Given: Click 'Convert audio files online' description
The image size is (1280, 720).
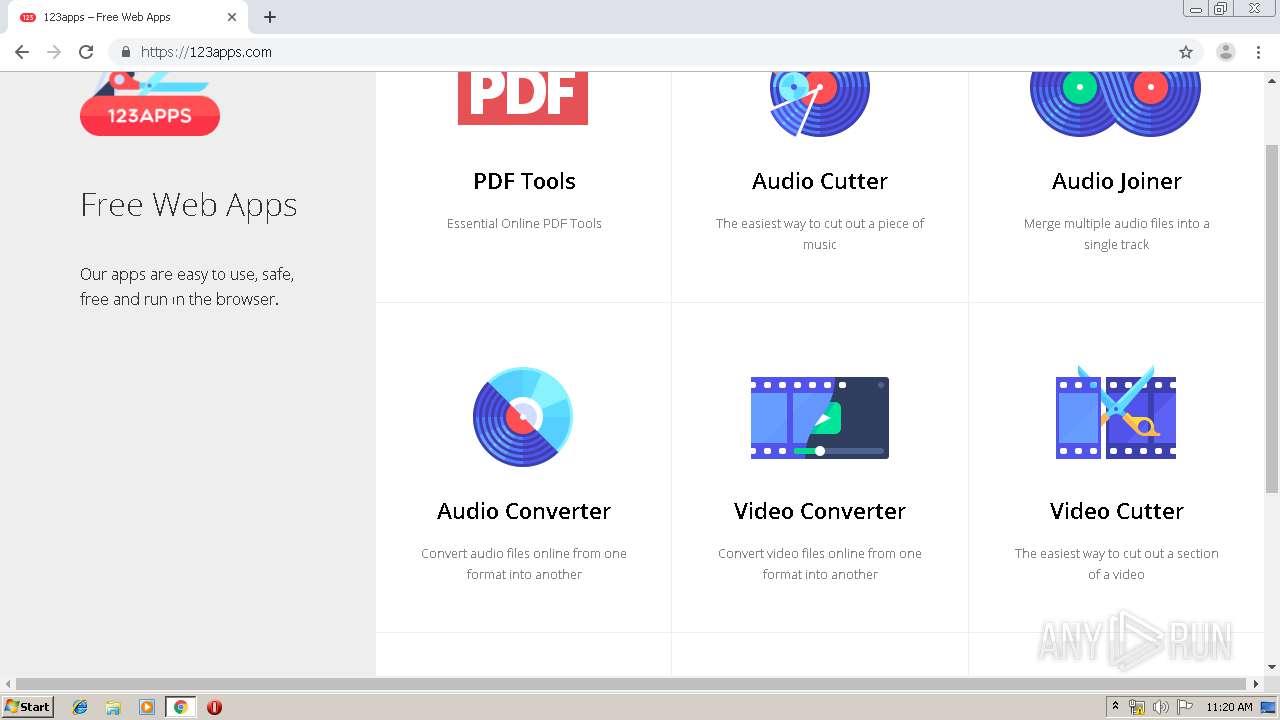Looking at the screenshot, I should [524, 564].
